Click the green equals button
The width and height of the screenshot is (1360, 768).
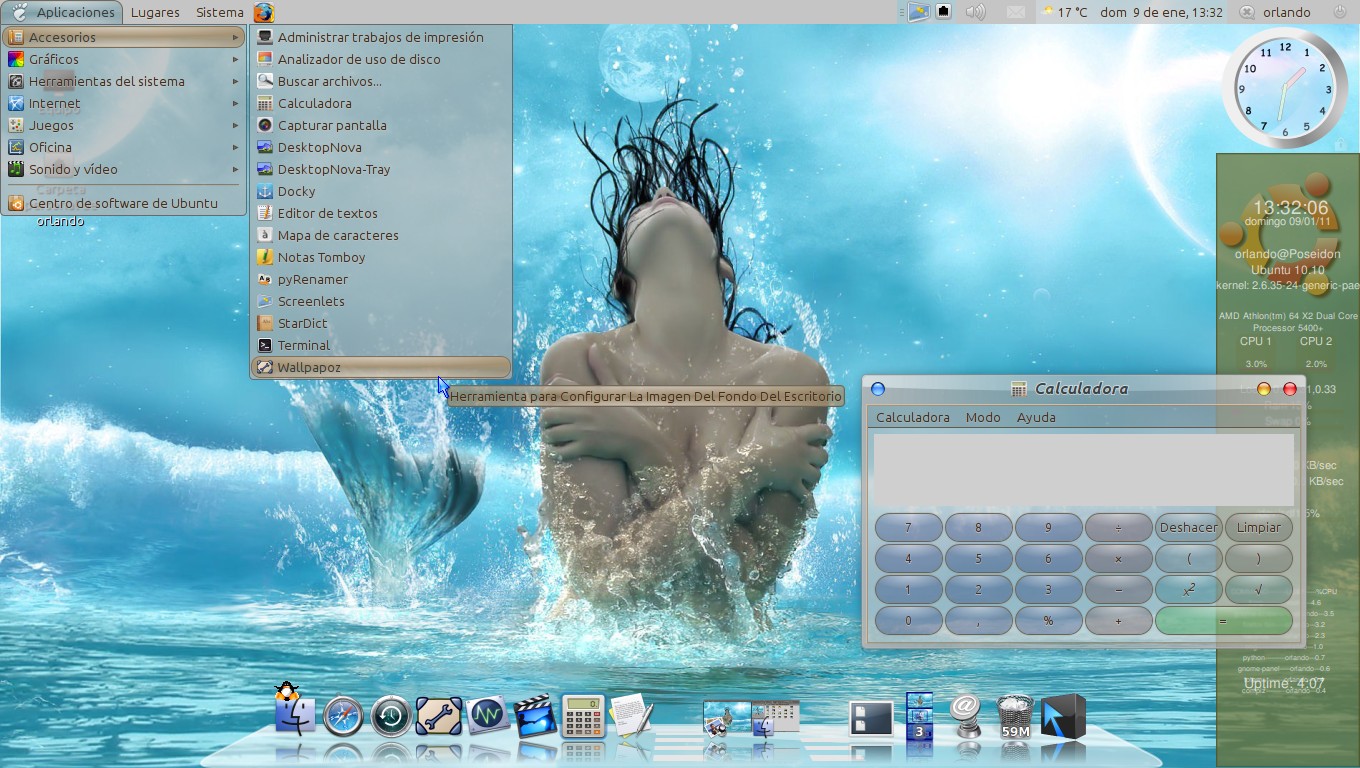coord(1223,620)
